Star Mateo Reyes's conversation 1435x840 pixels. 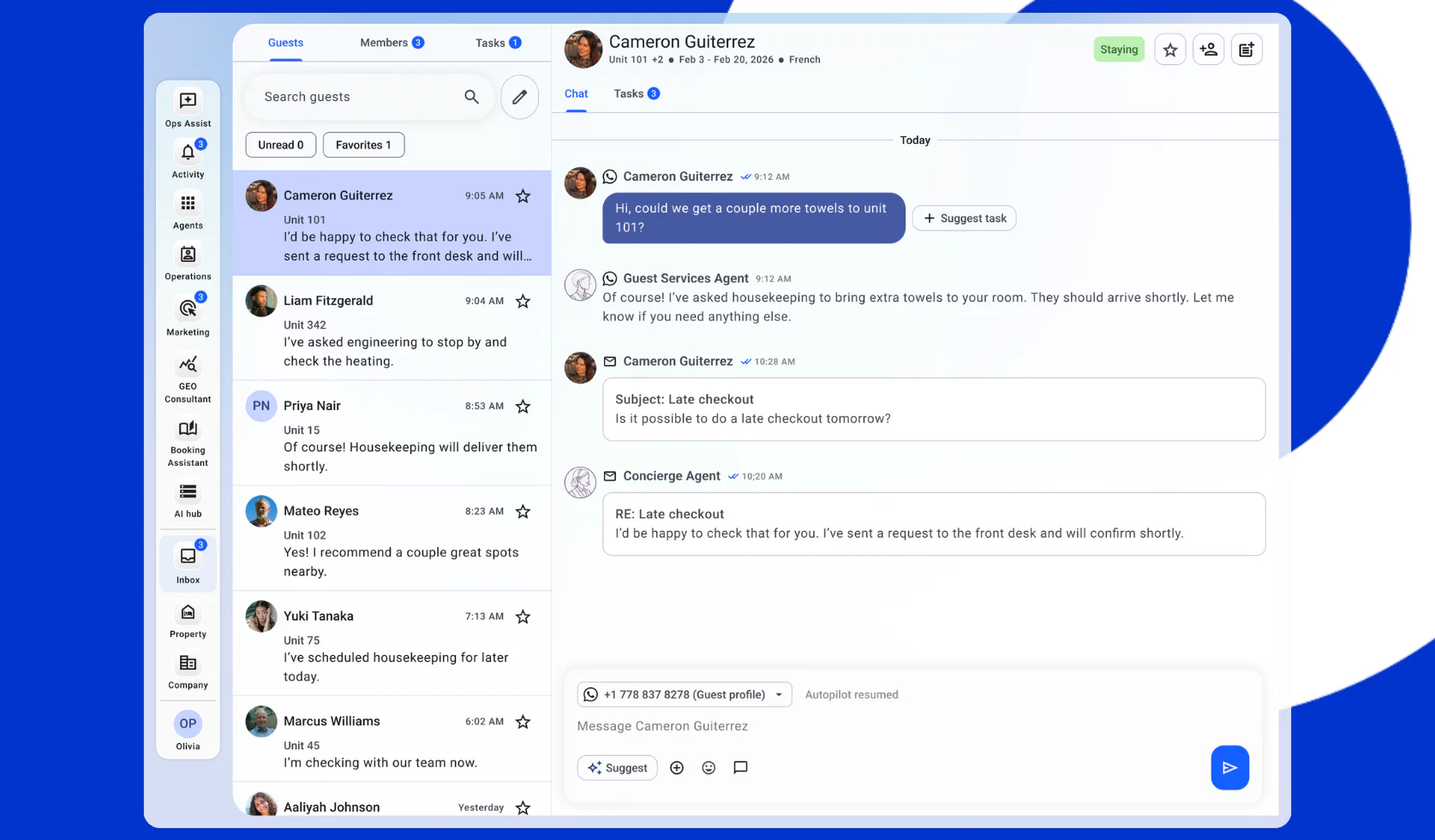523,512
